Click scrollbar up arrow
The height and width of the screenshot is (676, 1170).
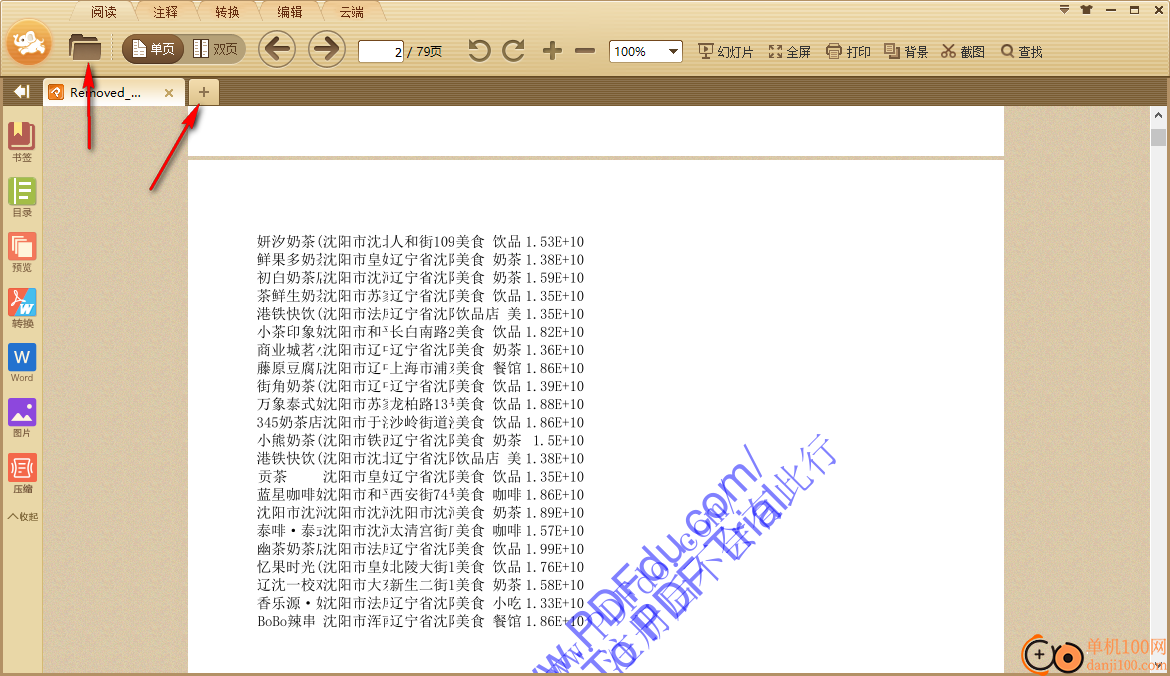[x=1158, y=116]
